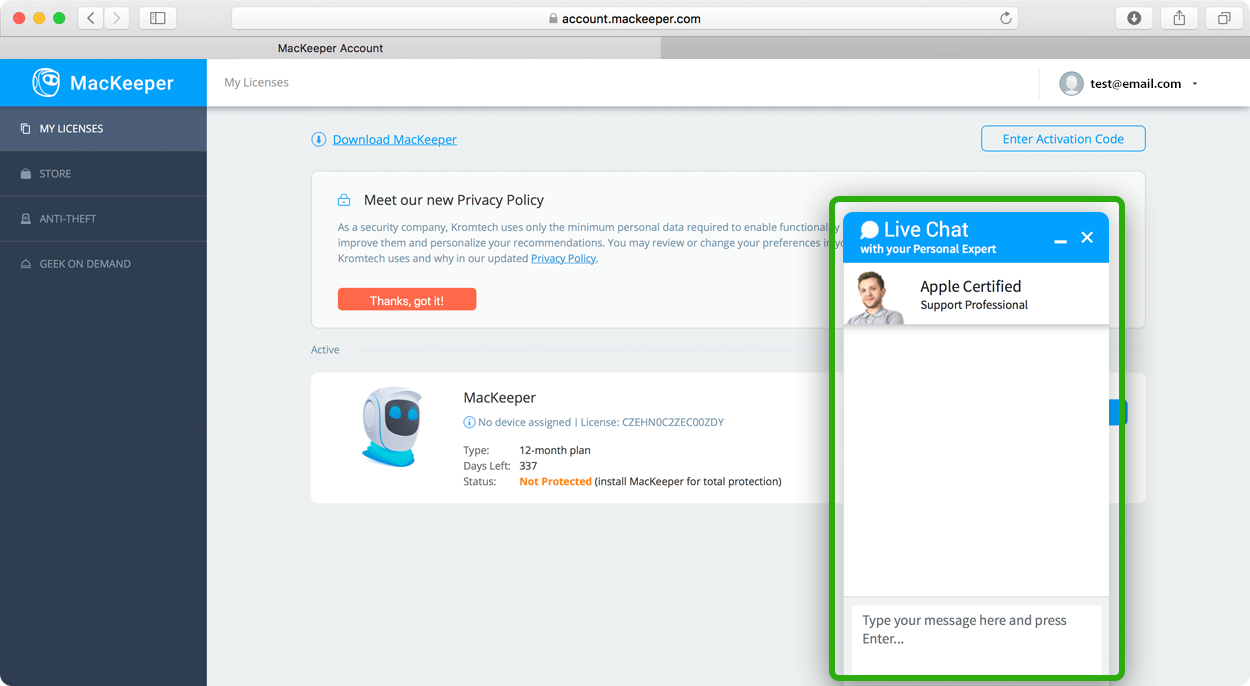Click the Store bag icon
Screen dimensions: 1250x686
(26, 174)
